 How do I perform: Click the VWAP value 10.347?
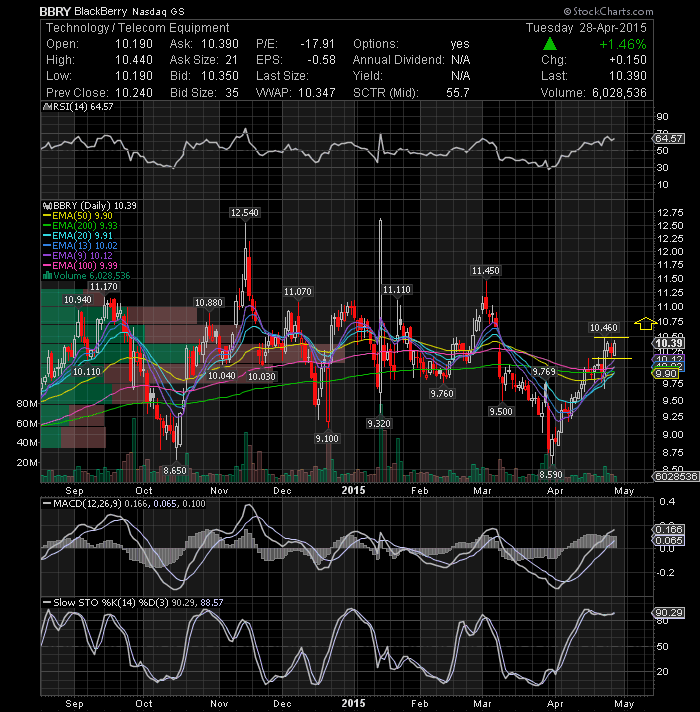[x=316, y=93]
